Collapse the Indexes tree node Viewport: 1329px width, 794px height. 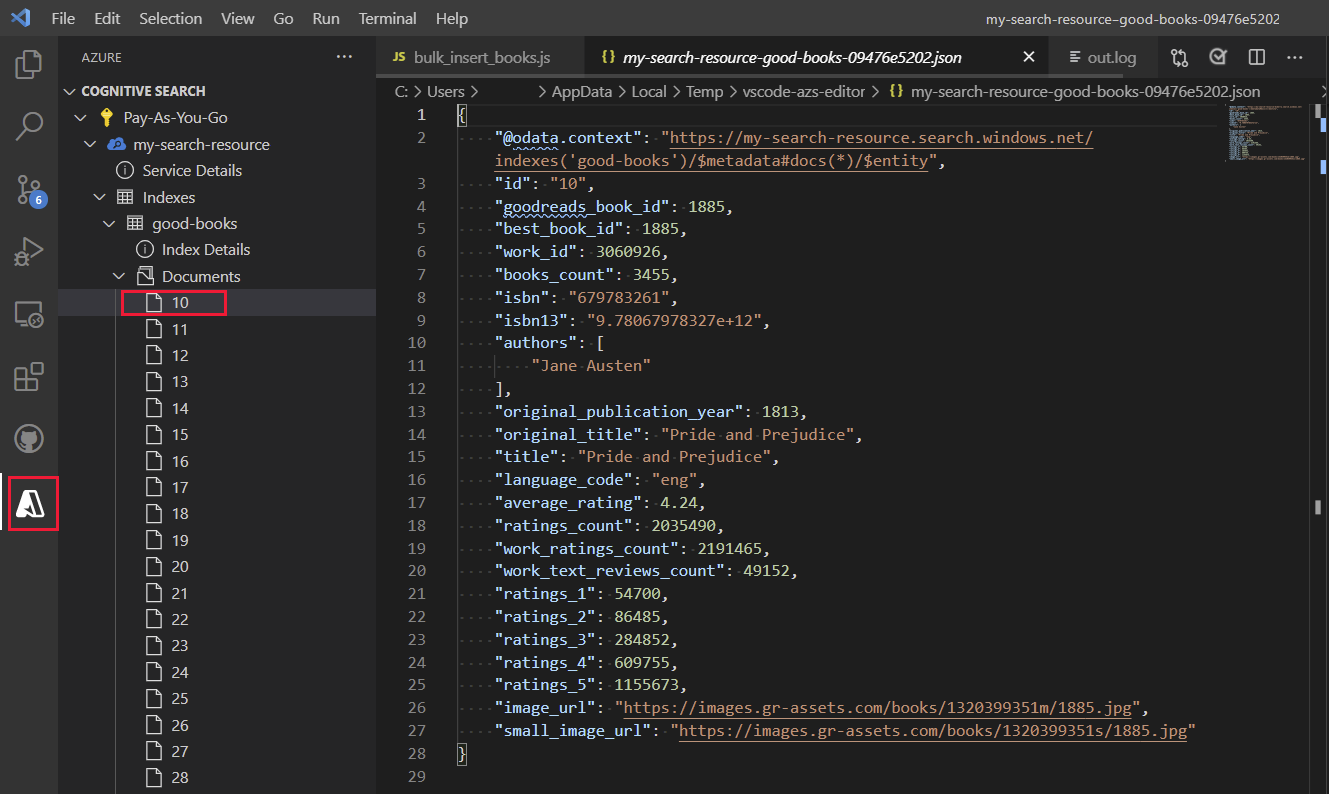click(100, 197)
